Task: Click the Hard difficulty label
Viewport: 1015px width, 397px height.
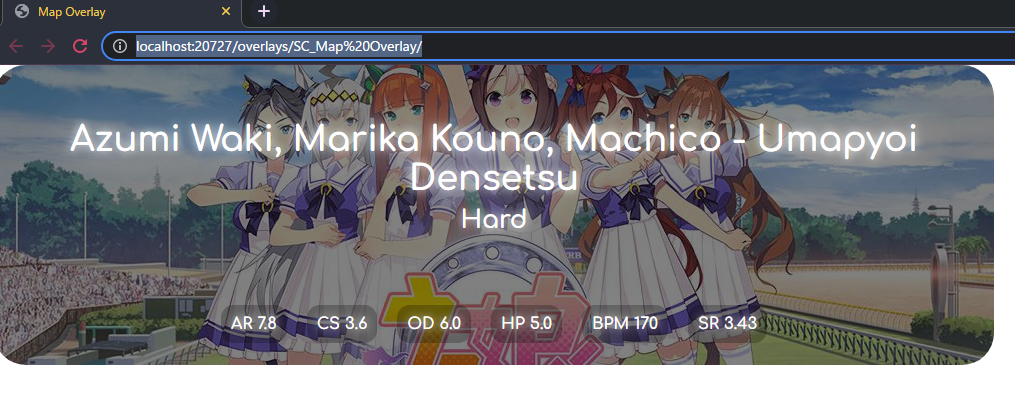Action: point(494,220)
